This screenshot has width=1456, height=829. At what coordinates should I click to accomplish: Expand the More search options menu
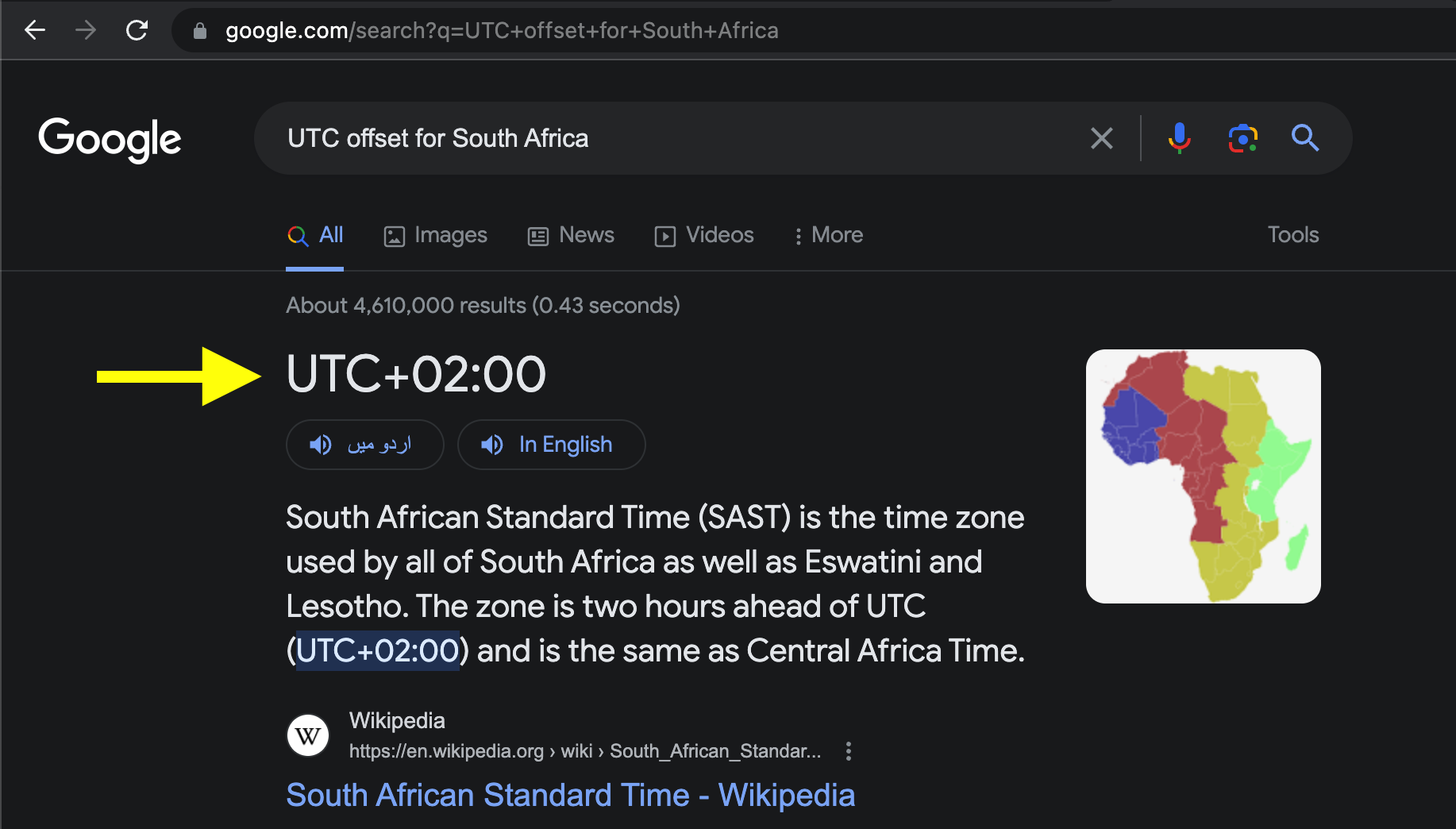pos(827,235)
